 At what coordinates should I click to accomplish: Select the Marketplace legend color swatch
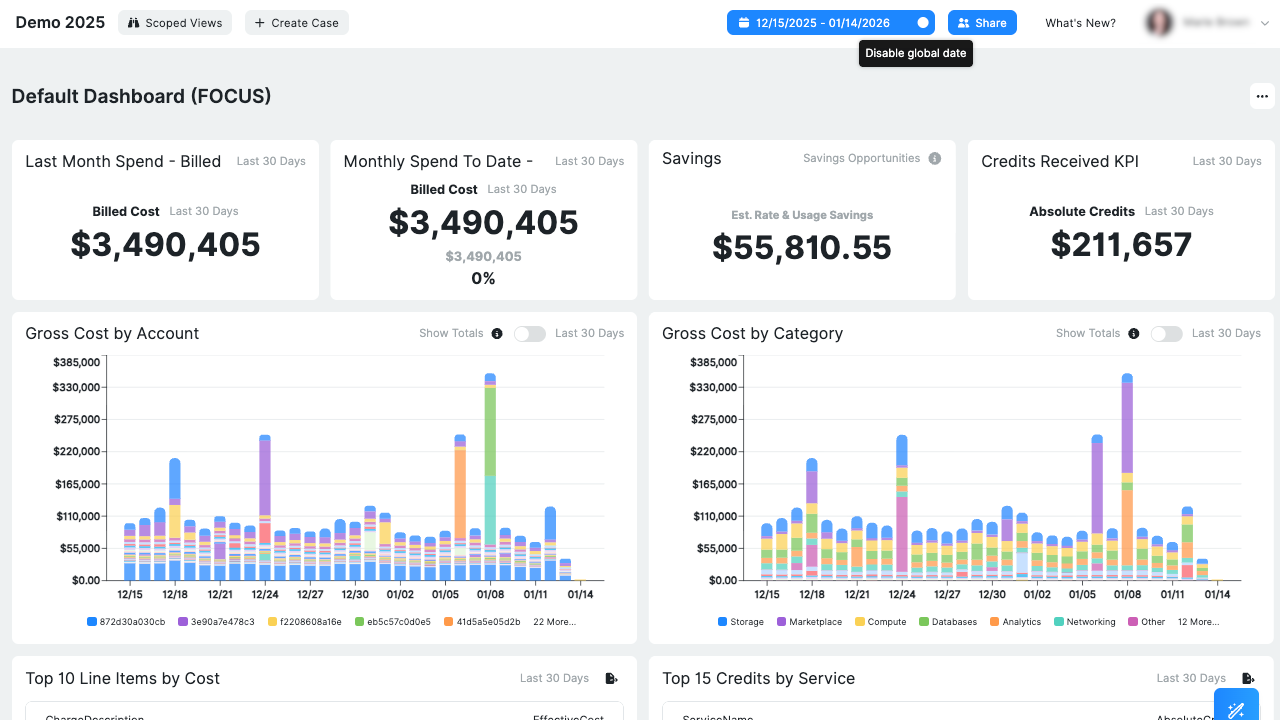781,622
